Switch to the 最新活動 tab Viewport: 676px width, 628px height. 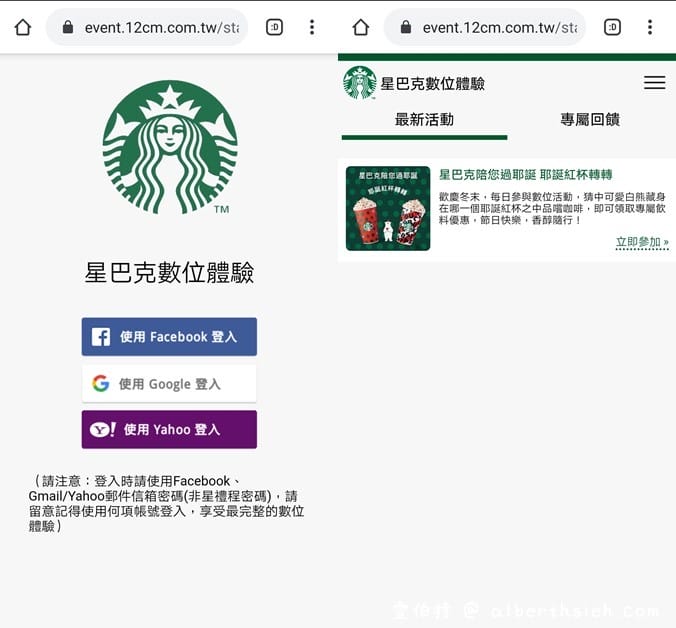(424, 120)
